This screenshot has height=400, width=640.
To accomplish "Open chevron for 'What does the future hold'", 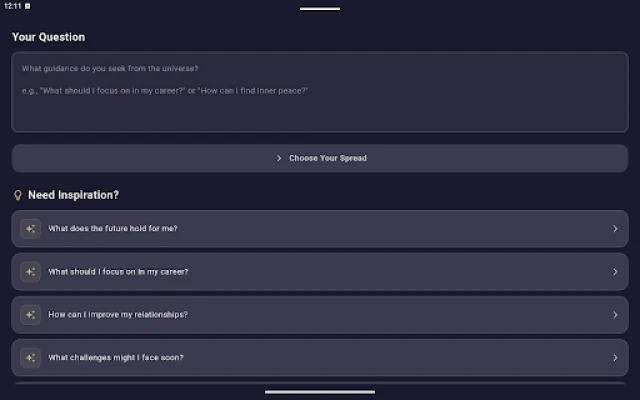I will point(615,229).
